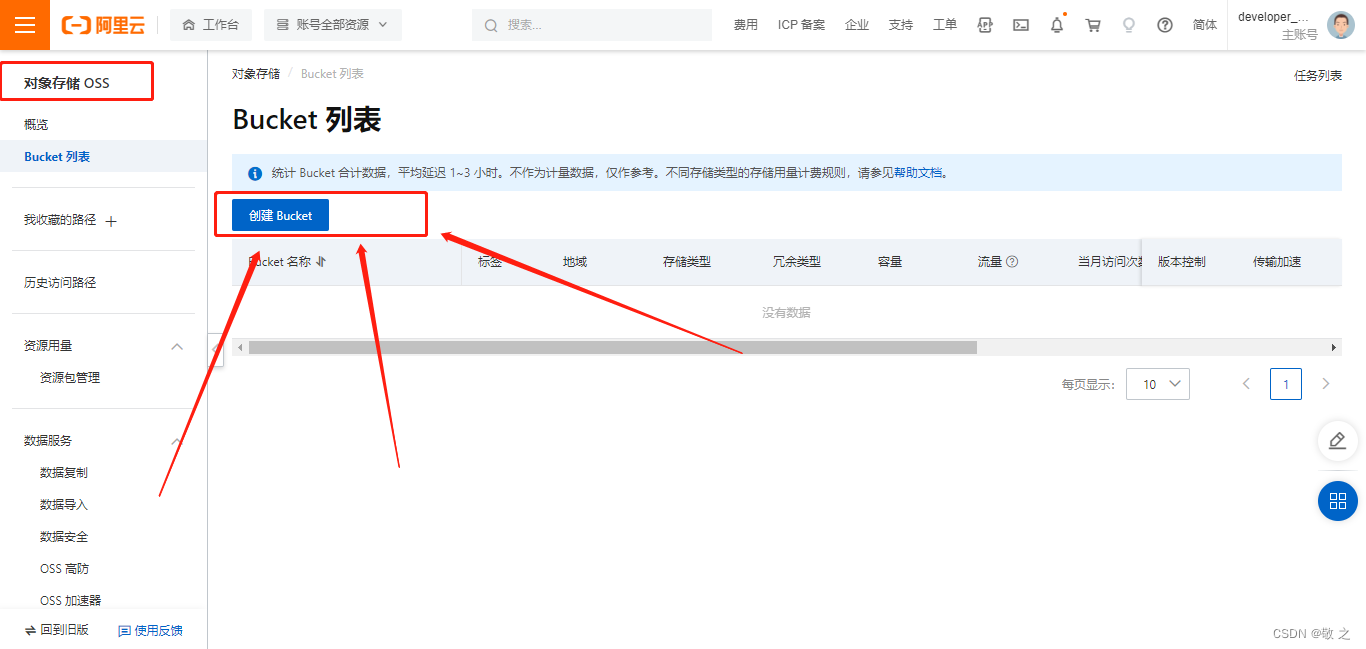Image resolution: width=1366 pixels, height=649 pixels.
Task: Click the 流量 help tooltip icon
Action: [x=1012, y=262]
